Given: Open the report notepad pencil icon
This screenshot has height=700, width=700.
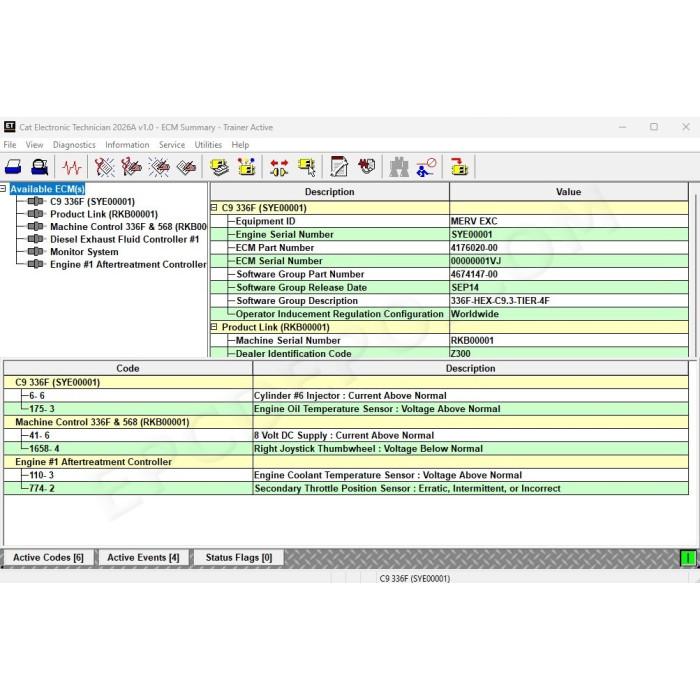Looking at the screenshot, I should pos(339,167).
